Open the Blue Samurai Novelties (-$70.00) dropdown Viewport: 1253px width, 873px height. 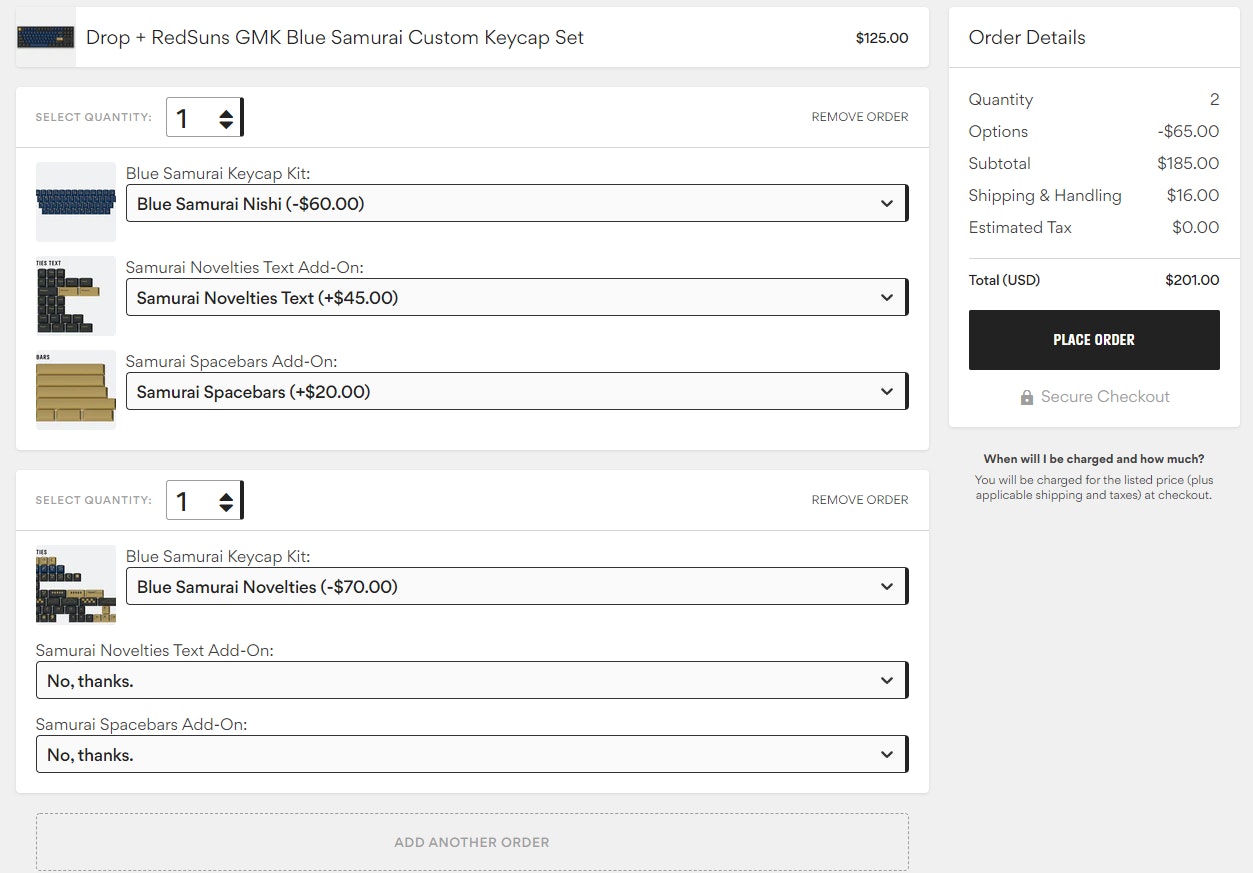pyautogui.click(x=516, y=587)
